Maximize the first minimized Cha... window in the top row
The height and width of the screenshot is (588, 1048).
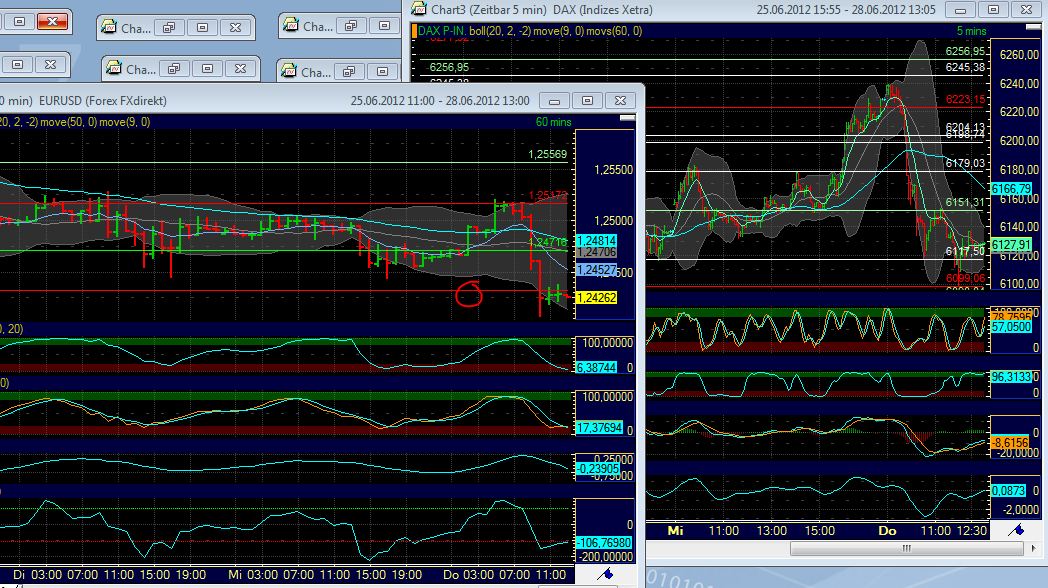click(x=203, y=27)
